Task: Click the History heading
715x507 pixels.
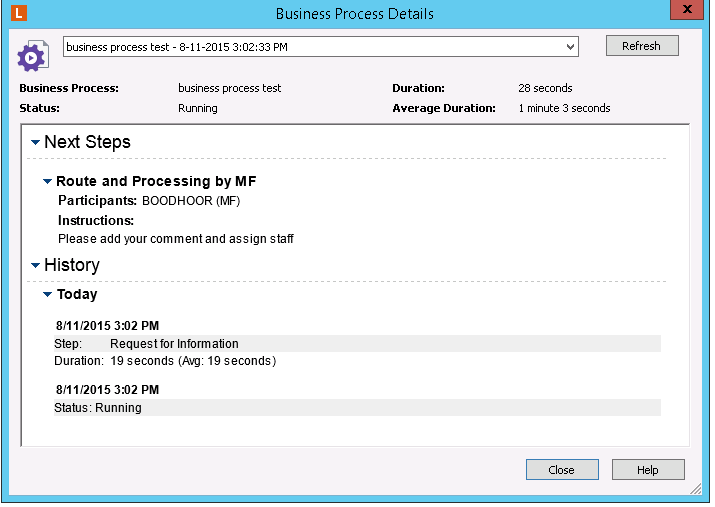Action: (x=71, y=265)
